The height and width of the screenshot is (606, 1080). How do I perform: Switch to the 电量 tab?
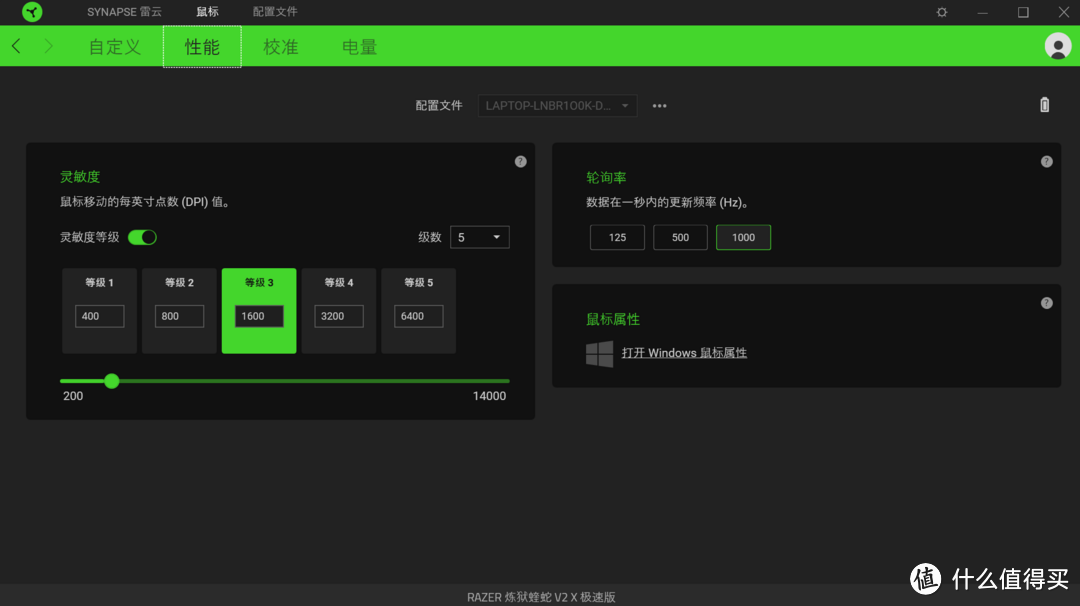360,47
